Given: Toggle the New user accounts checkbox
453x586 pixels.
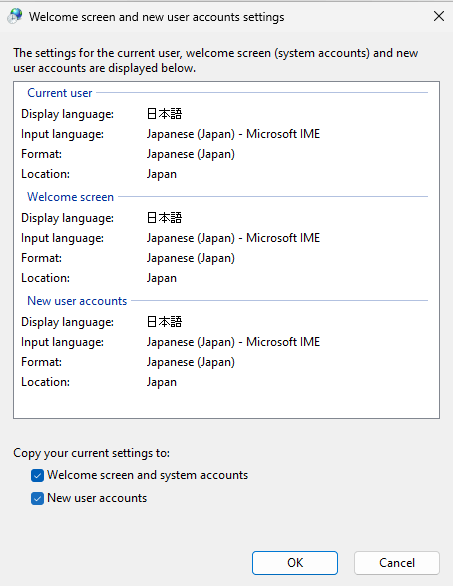Looking at the screenshot, I should (37, 498).
